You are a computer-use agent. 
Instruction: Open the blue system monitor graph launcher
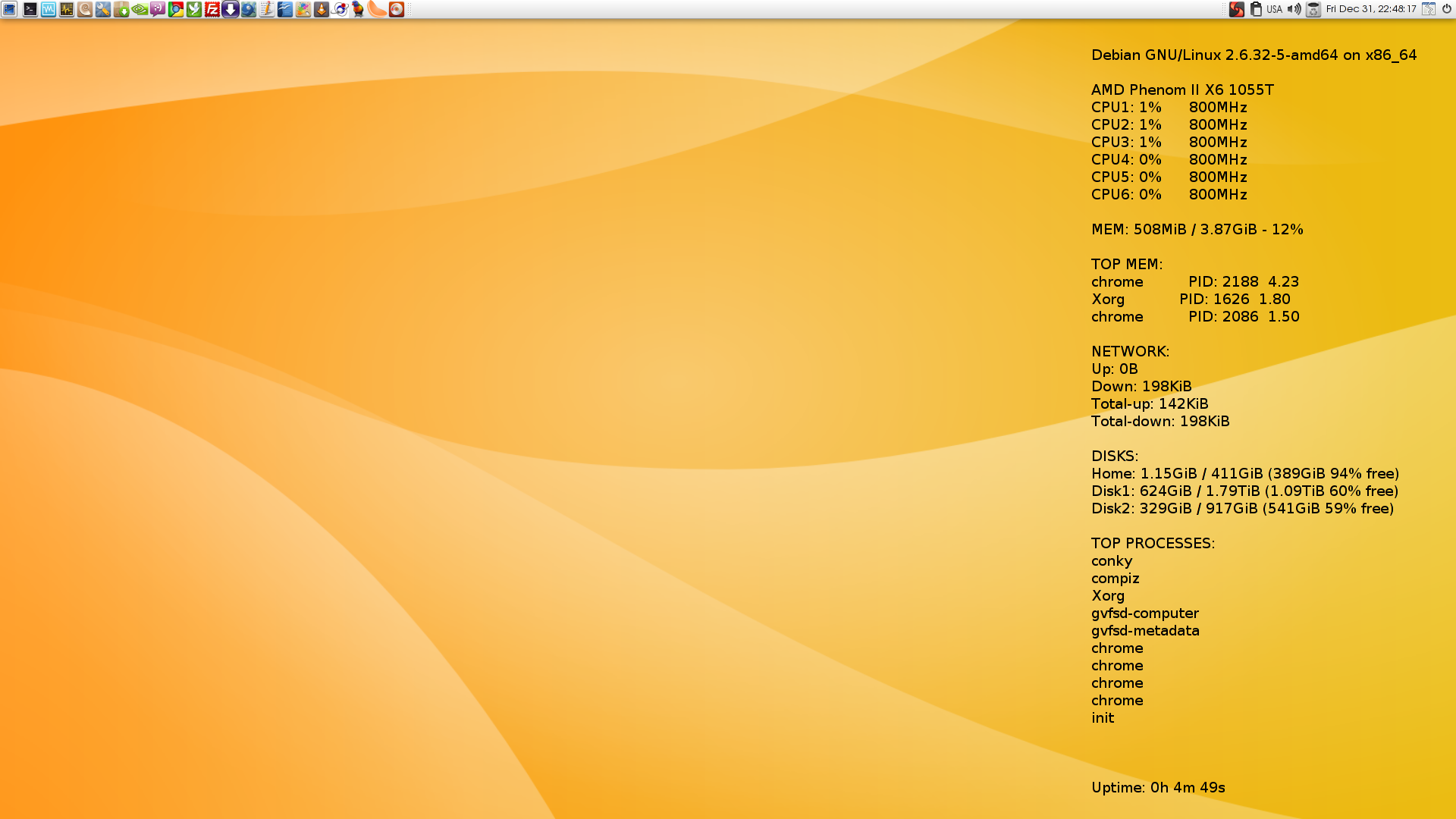[49, 9]
